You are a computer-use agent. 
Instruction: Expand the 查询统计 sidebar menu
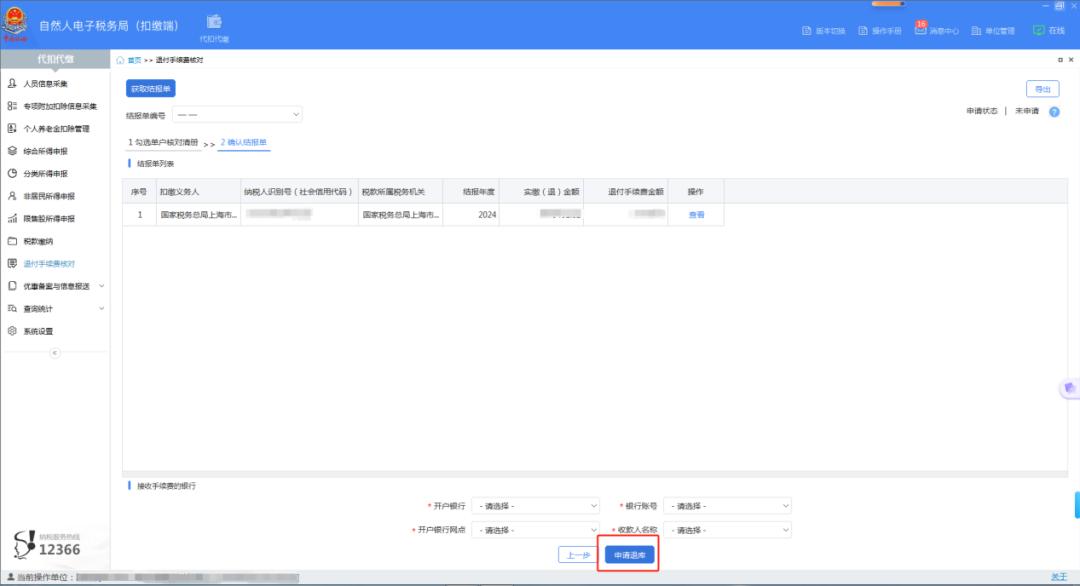tap(57, 309)
